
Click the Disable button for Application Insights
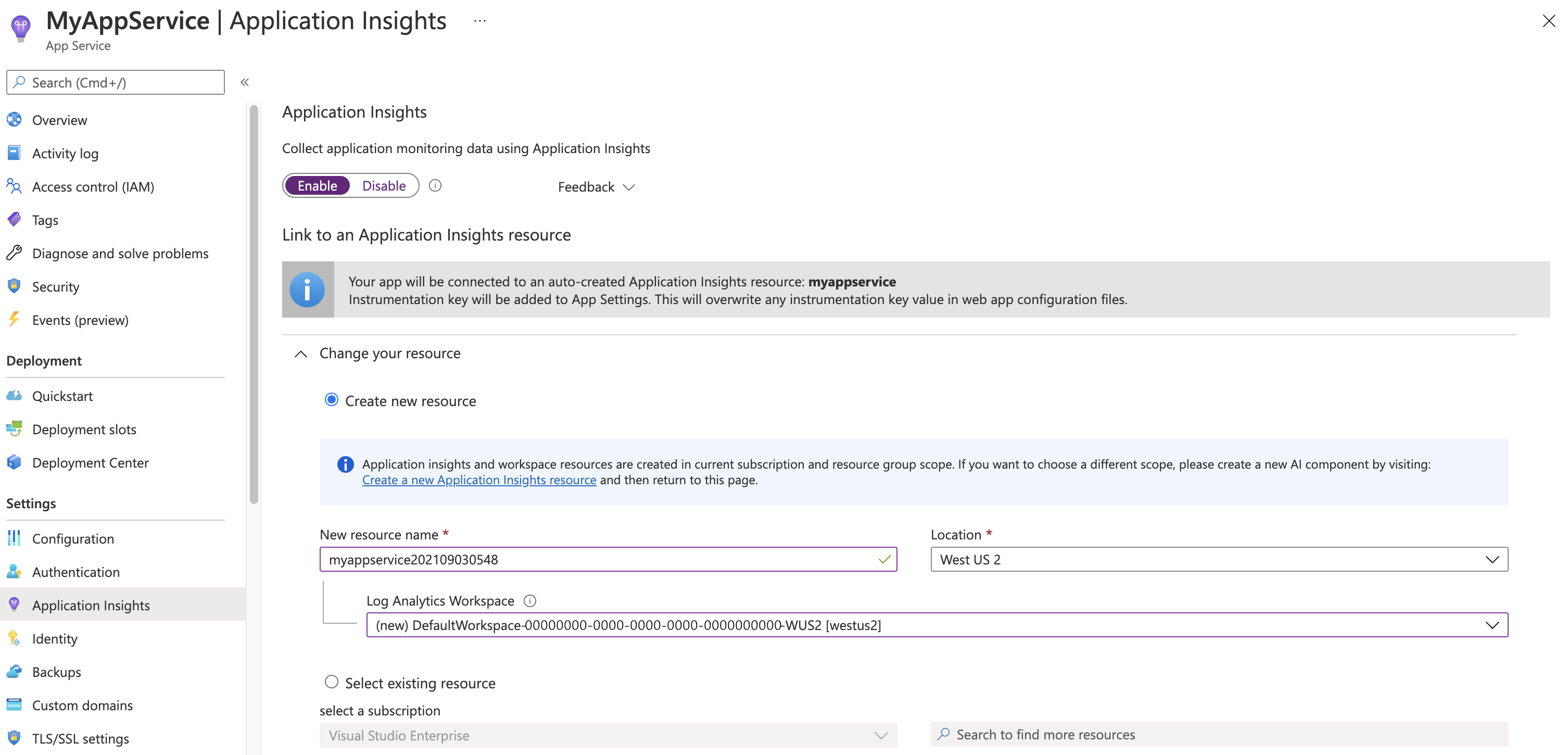pyautogui.click(x=384, y=185)
